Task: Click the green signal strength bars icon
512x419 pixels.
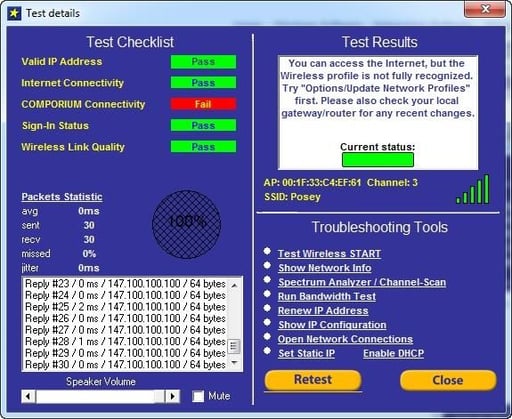Action: 473,189
